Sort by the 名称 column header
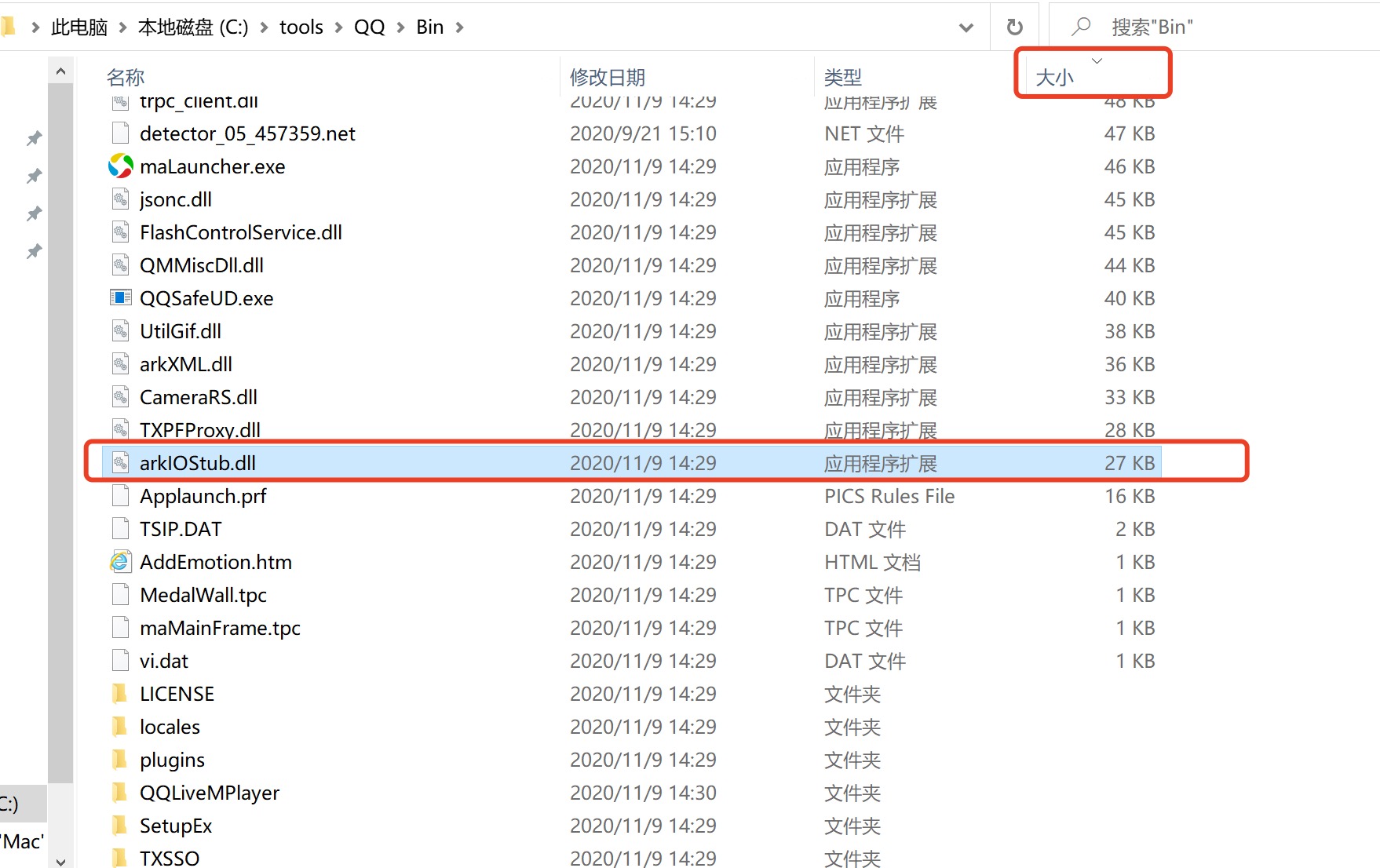This screenshot has height=868, width=1380. tap(126, 77)
